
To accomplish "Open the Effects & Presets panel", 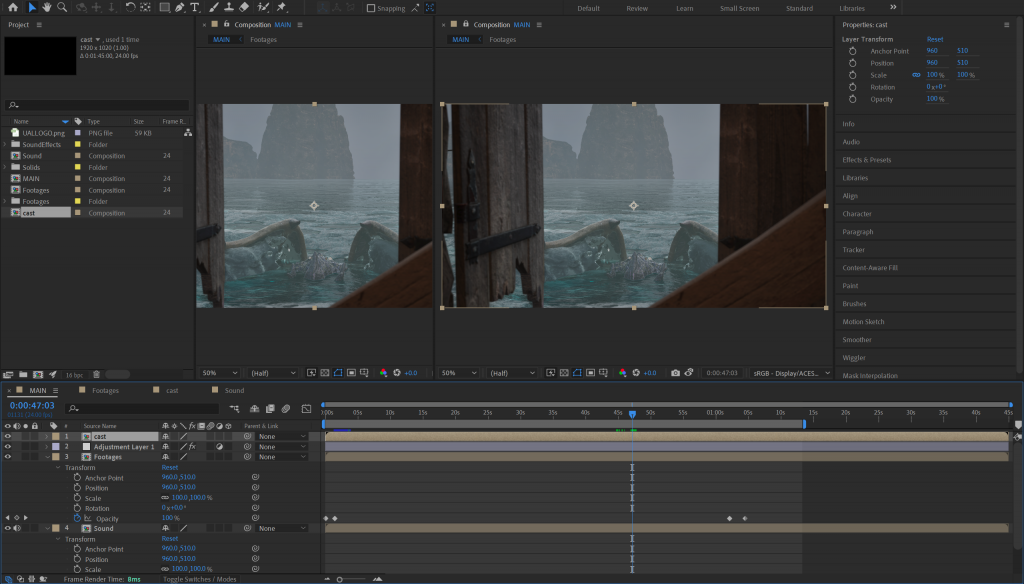I will click(x=867, y=160).
